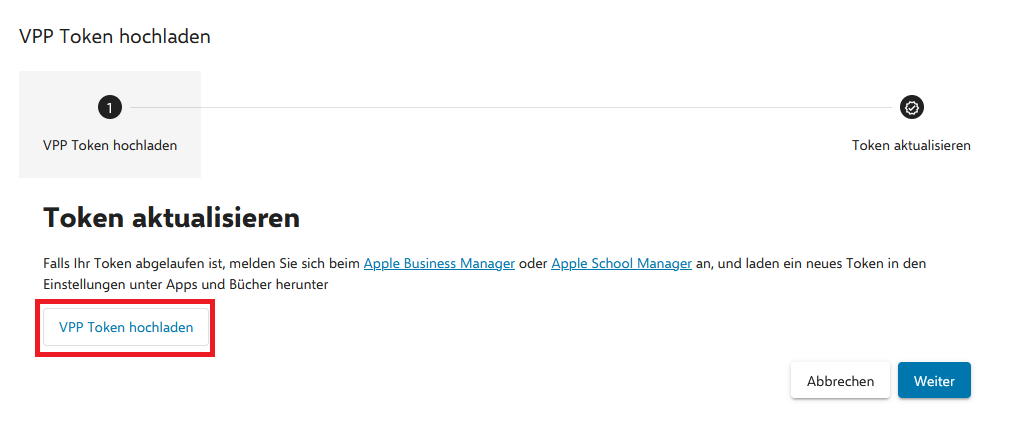Screen dimensions: 1020x436
Task: Cancel the dialog with Abbrechen
Action: [x=840, y=381]
